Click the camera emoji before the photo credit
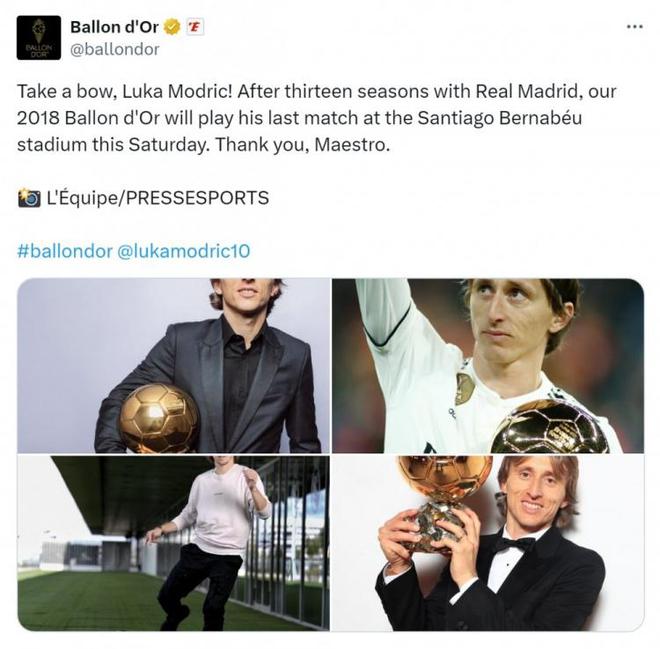660x649 pixels. tap(29, 198)
